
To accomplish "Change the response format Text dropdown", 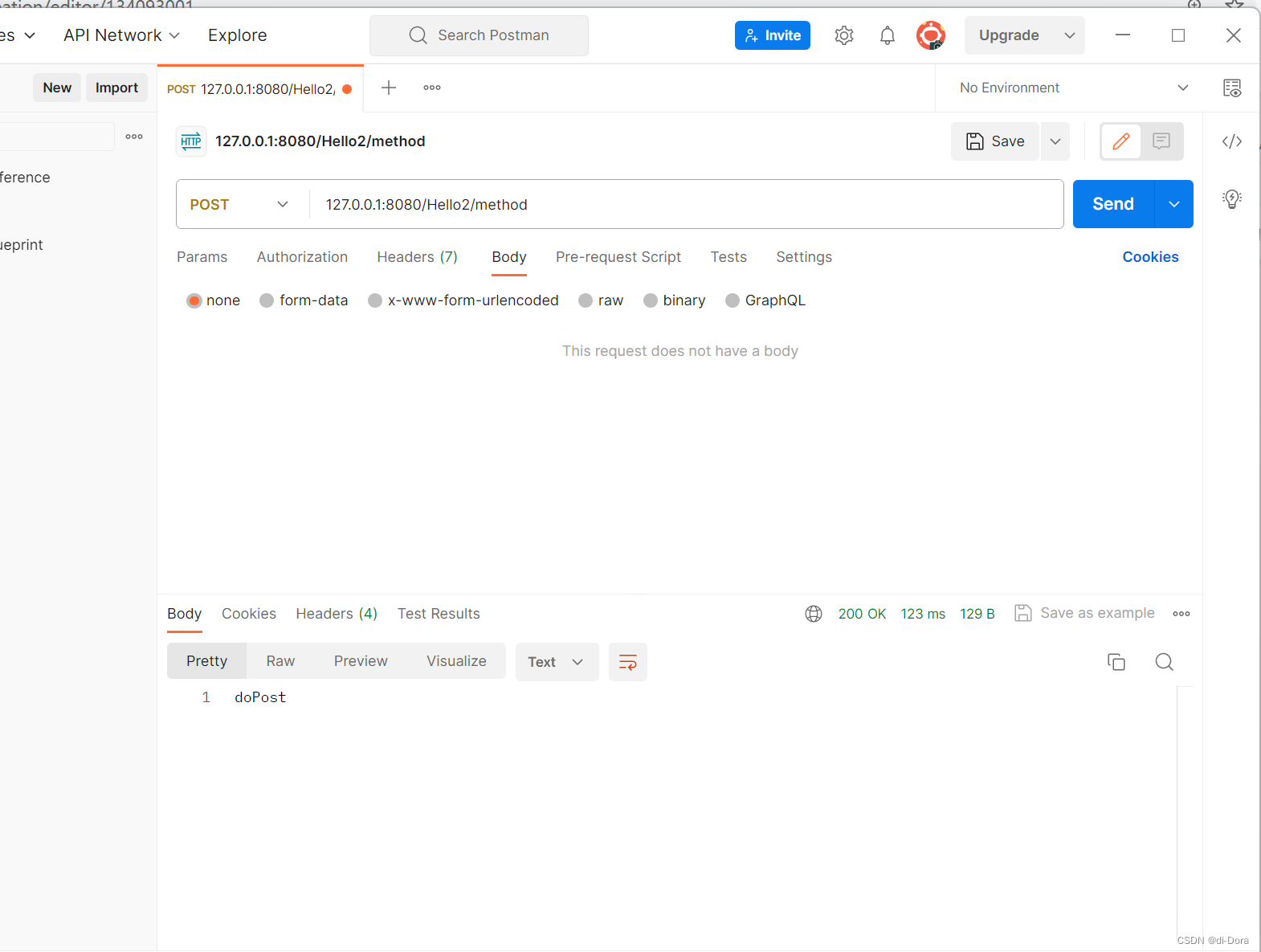I will [557, 662].
